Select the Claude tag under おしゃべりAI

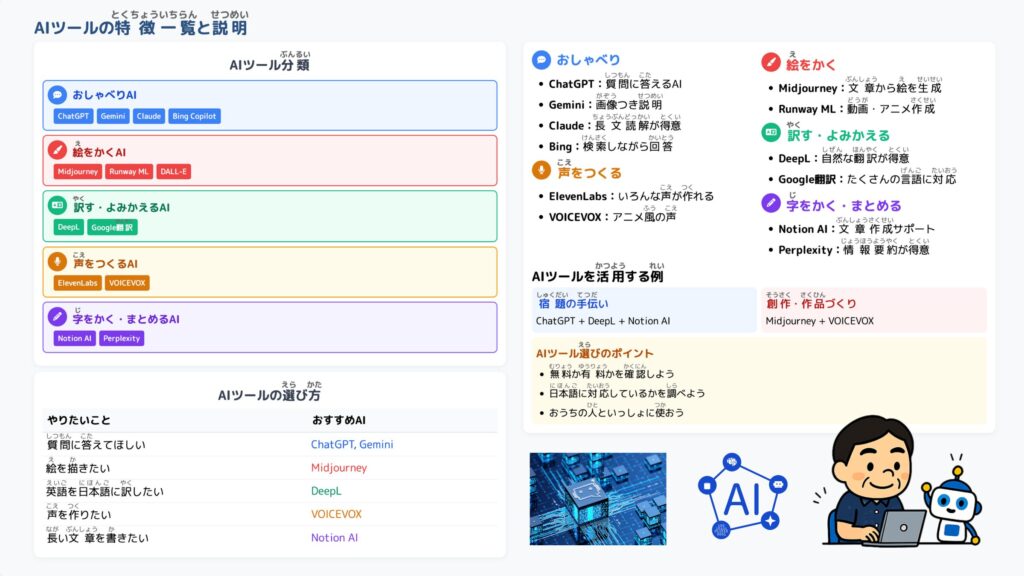tap(149, 116)
